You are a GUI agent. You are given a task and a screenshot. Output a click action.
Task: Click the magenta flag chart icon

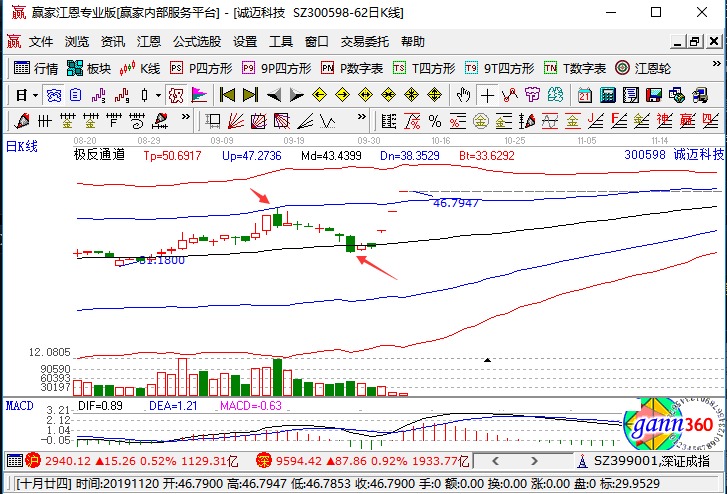[x=199, y=96]
